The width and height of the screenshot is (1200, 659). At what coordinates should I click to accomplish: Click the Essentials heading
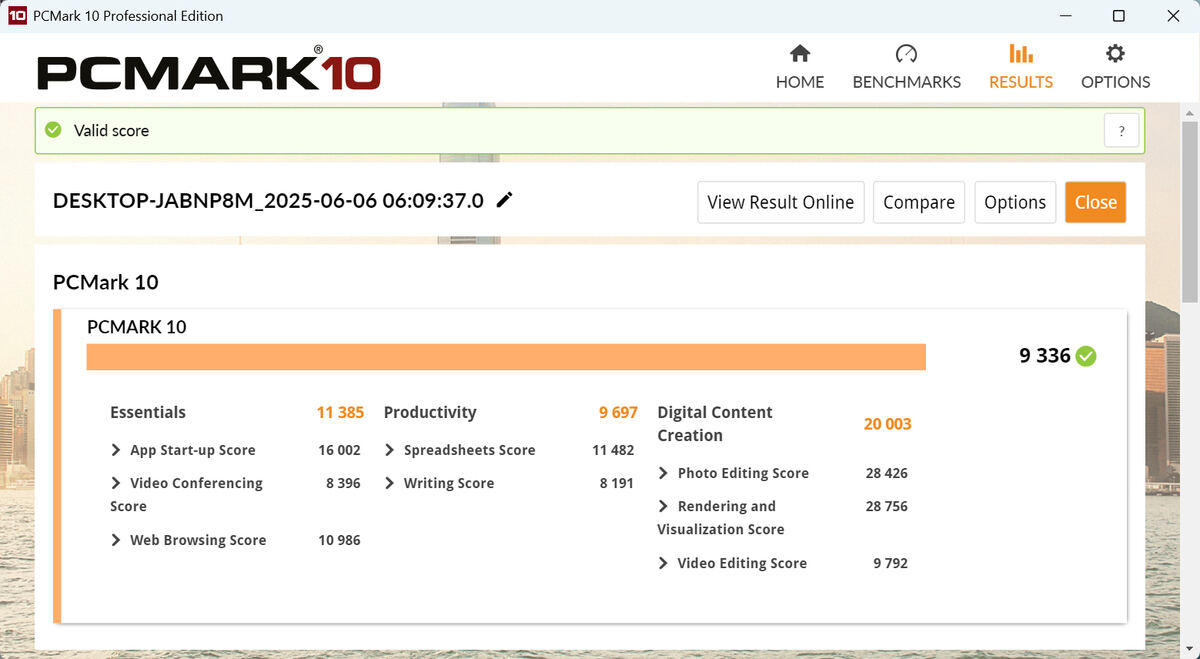pyautogui.click(x=148, y=412)
